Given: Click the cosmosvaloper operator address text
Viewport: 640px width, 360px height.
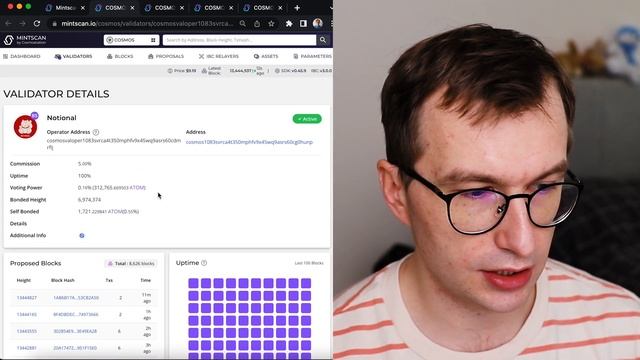Looking at the screenshot, I should coord(113,144).
